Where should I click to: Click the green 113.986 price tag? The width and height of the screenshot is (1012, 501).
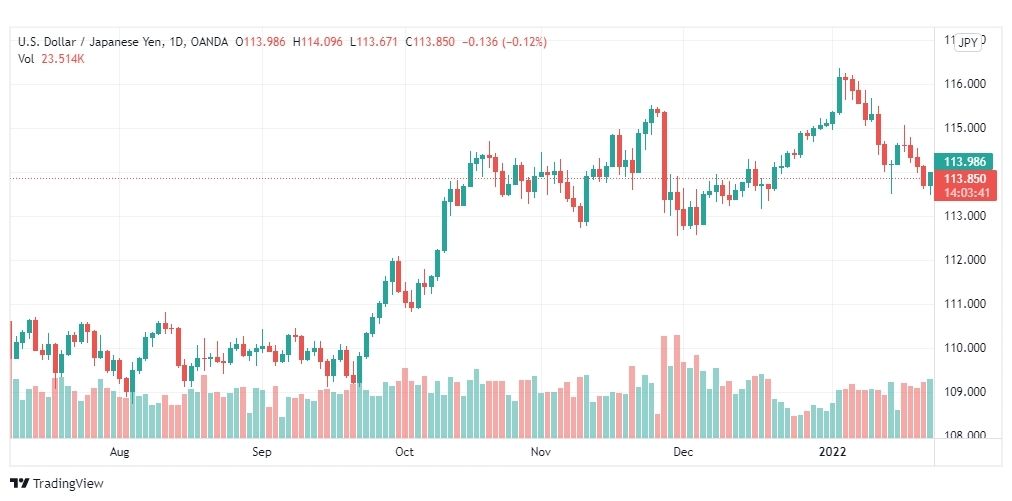pyautogui.click(x=963, y=161)
